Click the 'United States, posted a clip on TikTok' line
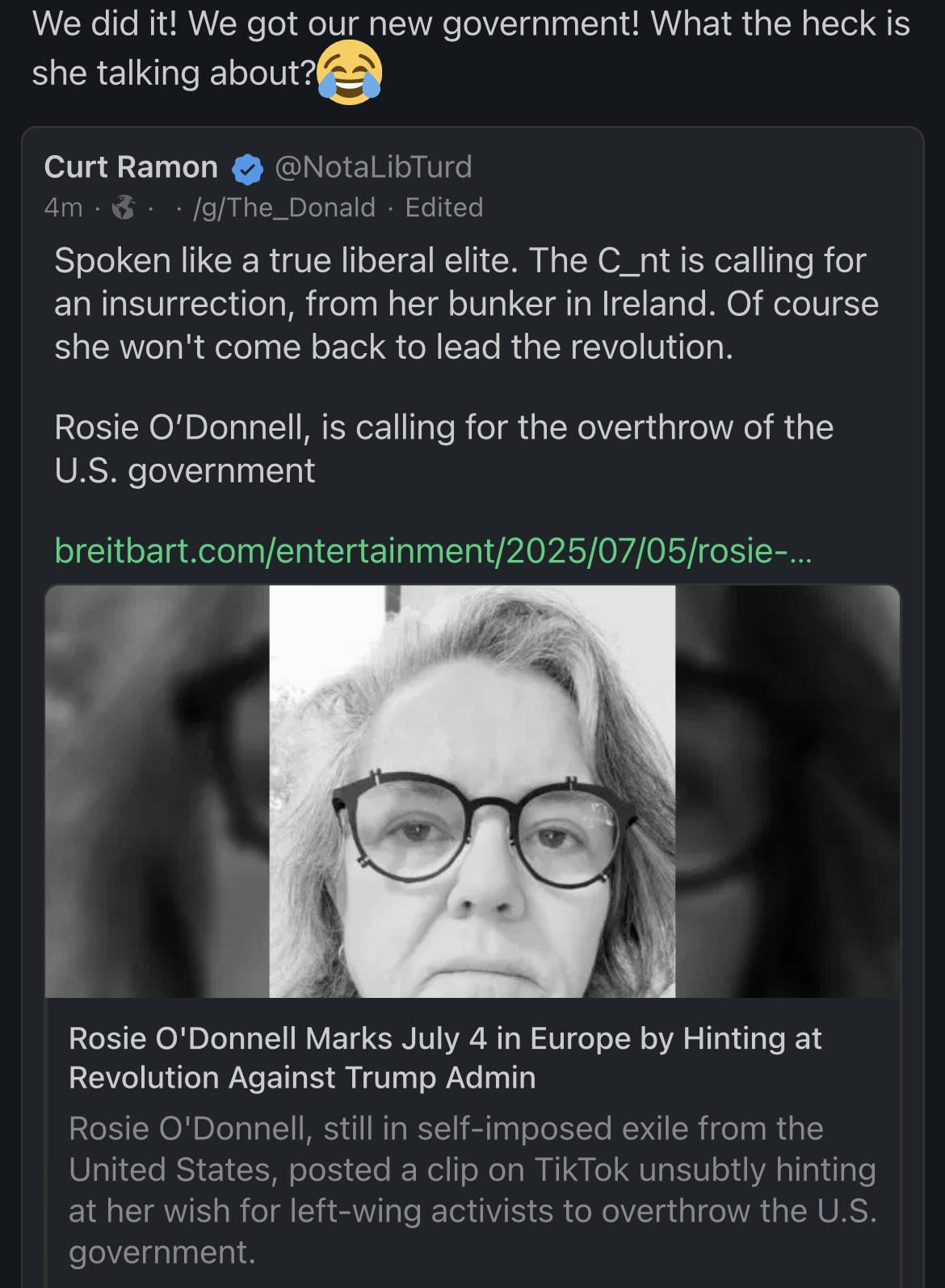 tap(472, 1169)
